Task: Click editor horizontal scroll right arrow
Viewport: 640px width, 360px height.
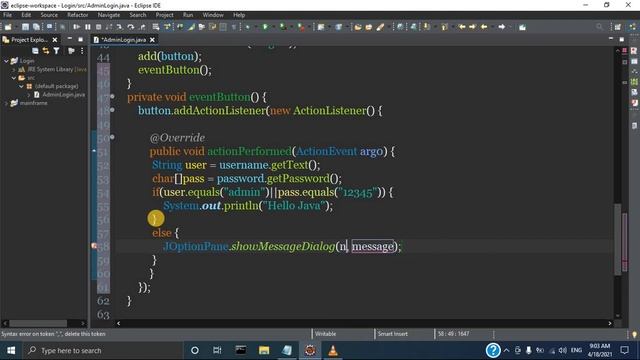Action: point(610,323)
